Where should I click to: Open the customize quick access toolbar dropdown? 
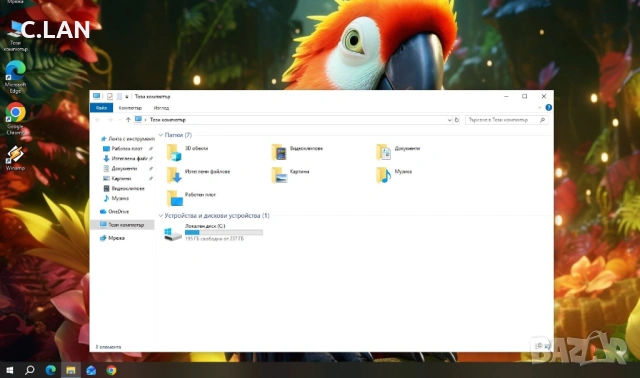127,97
